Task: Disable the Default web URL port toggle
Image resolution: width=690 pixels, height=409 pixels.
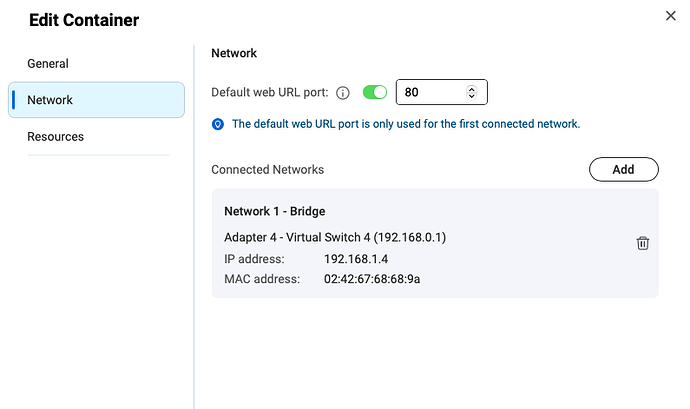Action: (x=375, y=93)
